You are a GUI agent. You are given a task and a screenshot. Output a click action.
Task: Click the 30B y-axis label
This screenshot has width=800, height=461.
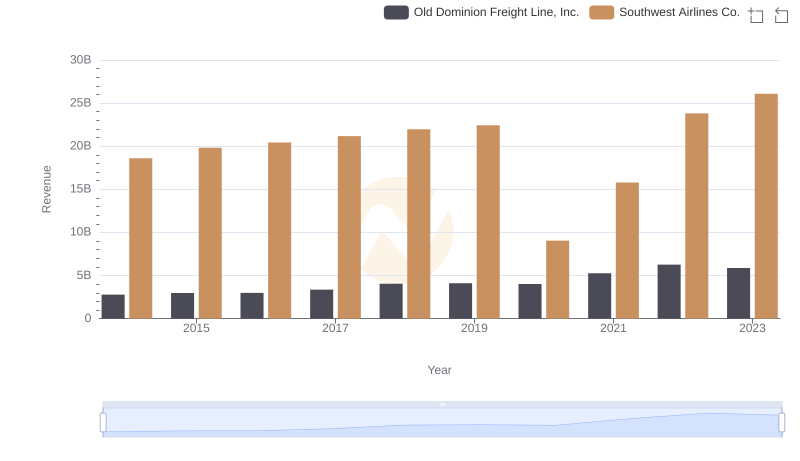[81, 60]
